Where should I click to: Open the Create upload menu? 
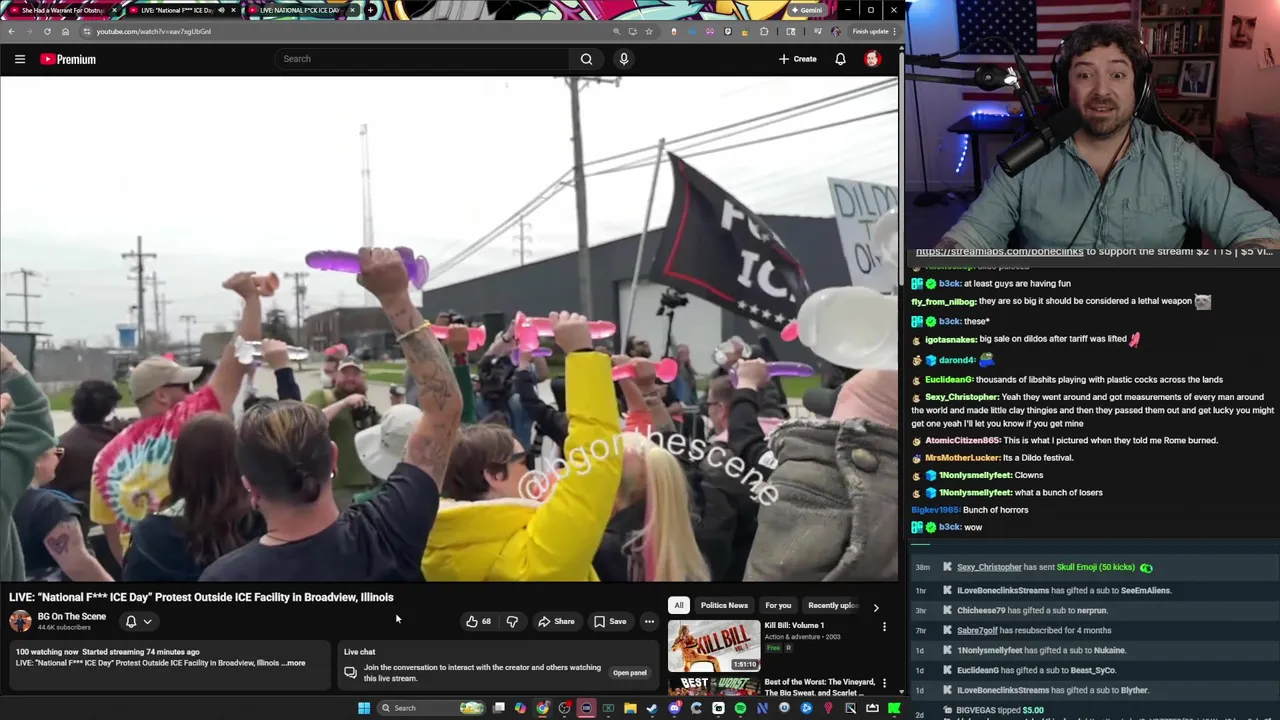click(798, 59)
